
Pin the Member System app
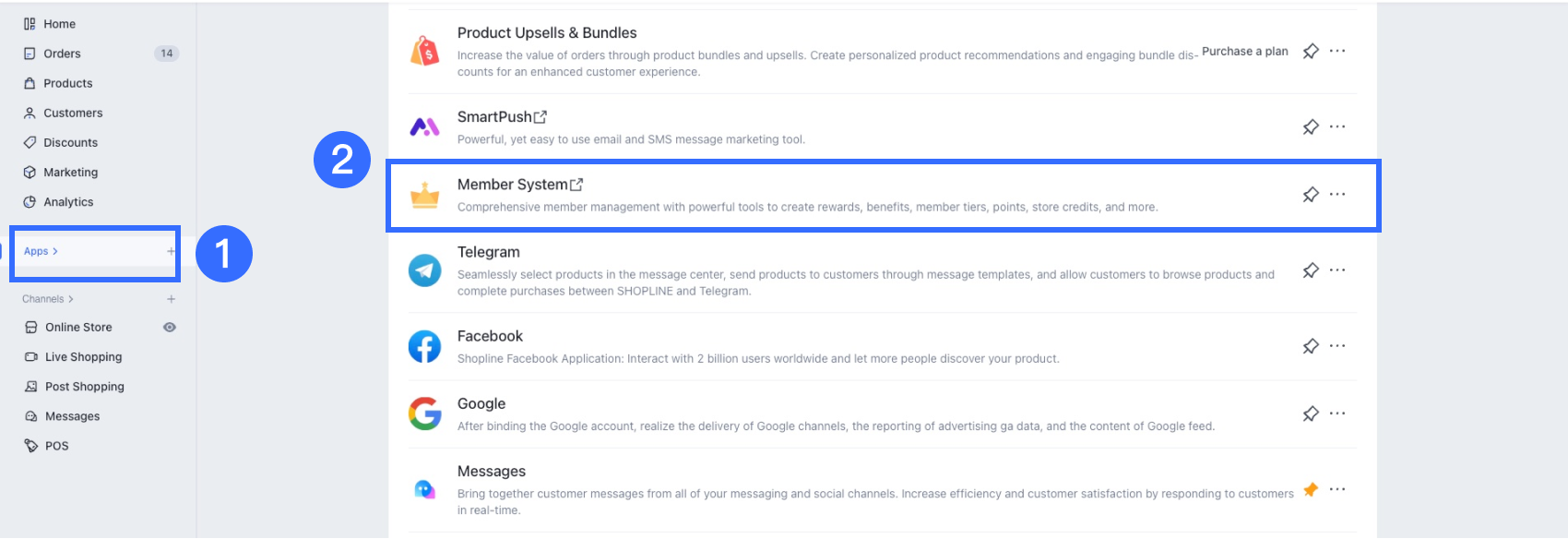point(1311,195)
